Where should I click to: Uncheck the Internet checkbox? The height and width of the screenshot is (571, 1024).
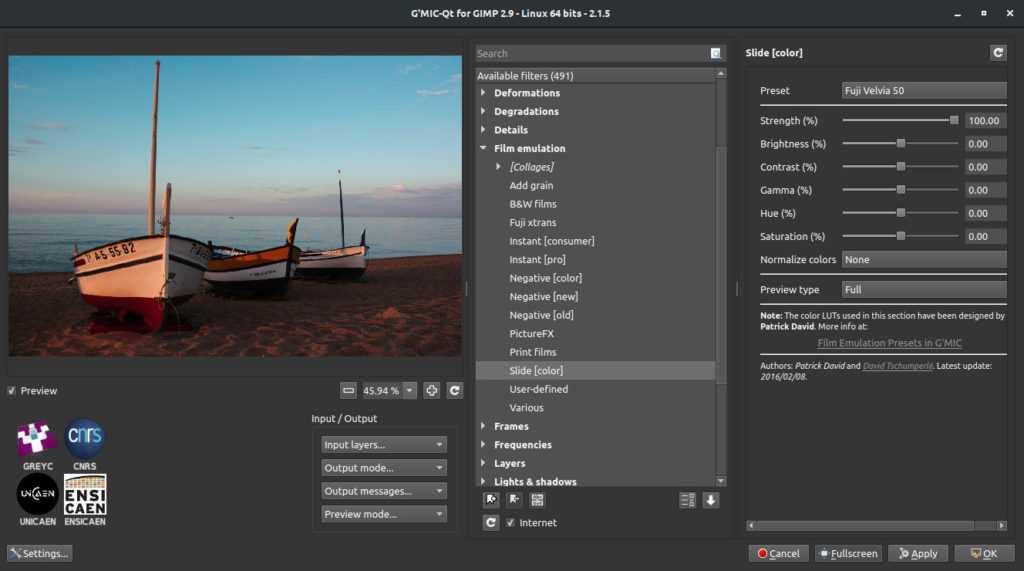[511, 523]
